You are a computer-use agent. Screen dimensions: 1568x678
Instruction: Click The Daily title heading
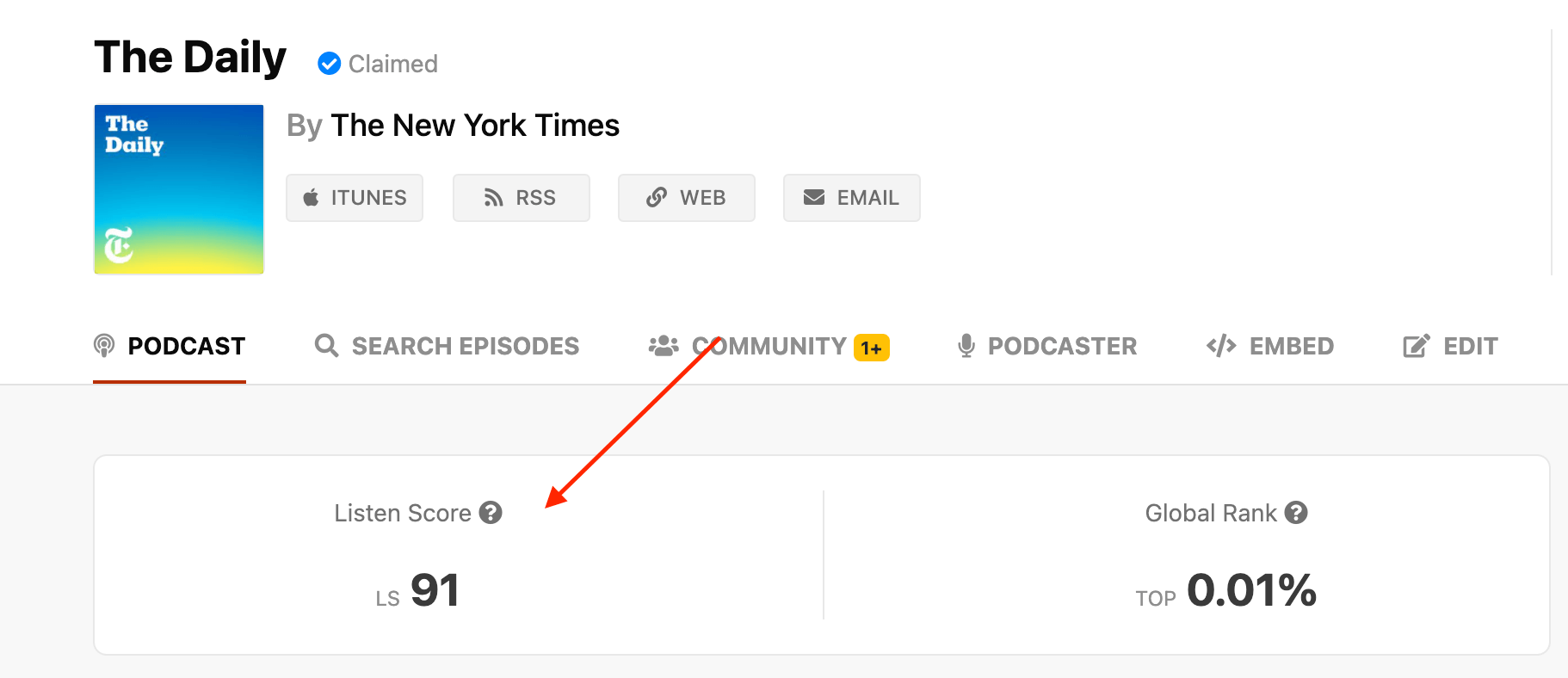[x=190, y=58]
